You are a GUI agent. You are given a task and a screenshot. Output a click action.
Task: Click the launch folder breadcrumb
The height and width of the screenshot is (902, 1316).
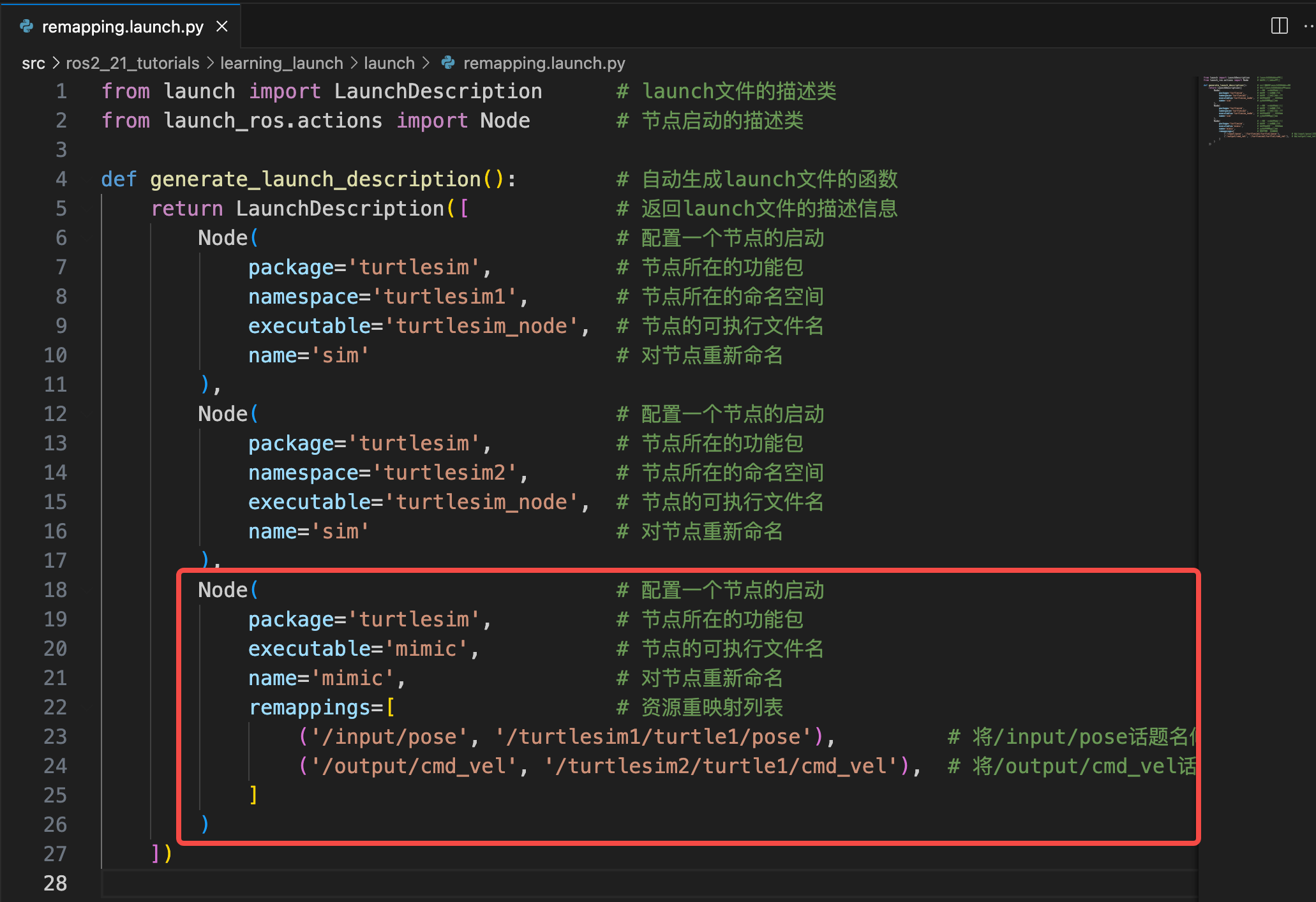point(389,63)
